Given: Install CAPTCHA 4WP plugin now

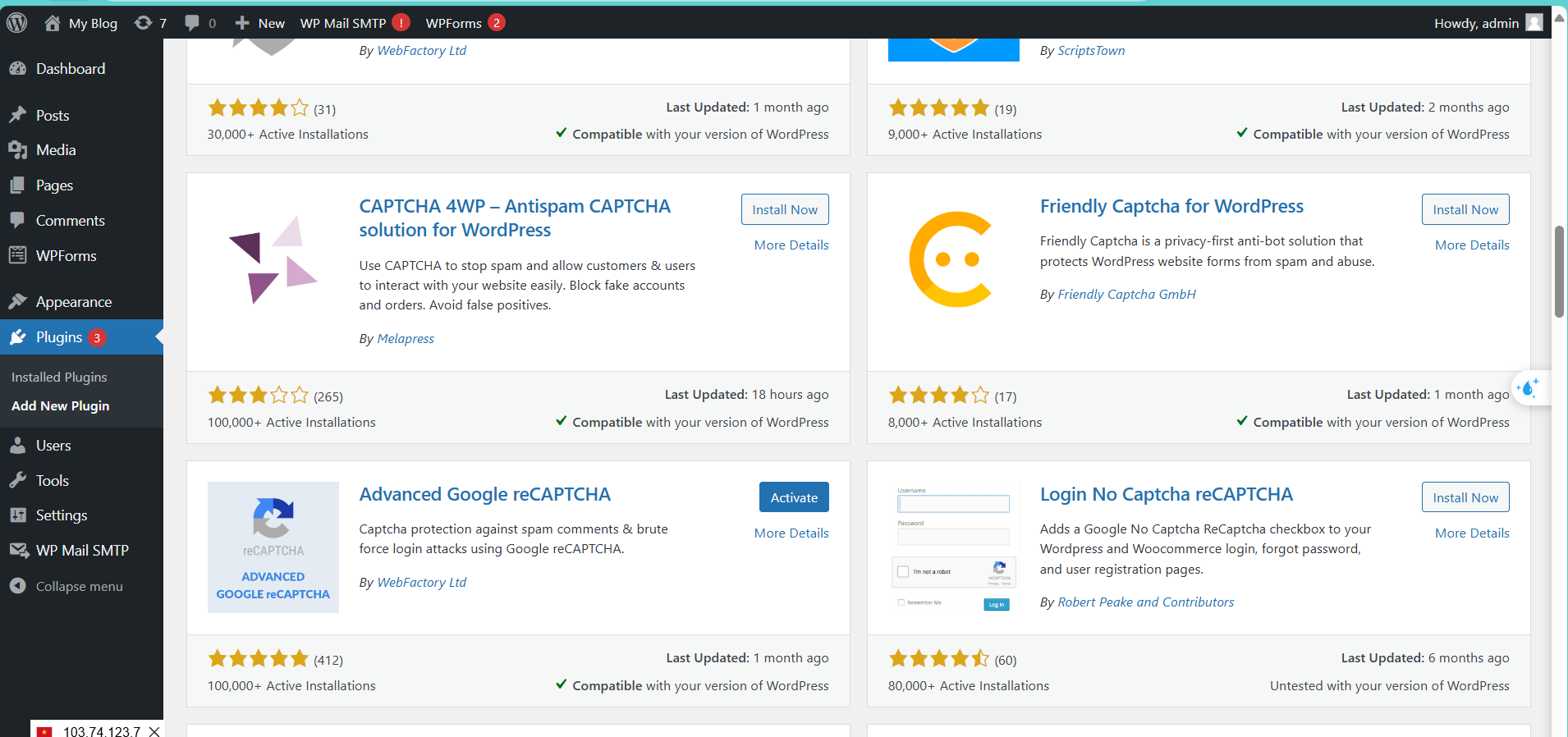Looking at the screenshot, I should [785, 209].
